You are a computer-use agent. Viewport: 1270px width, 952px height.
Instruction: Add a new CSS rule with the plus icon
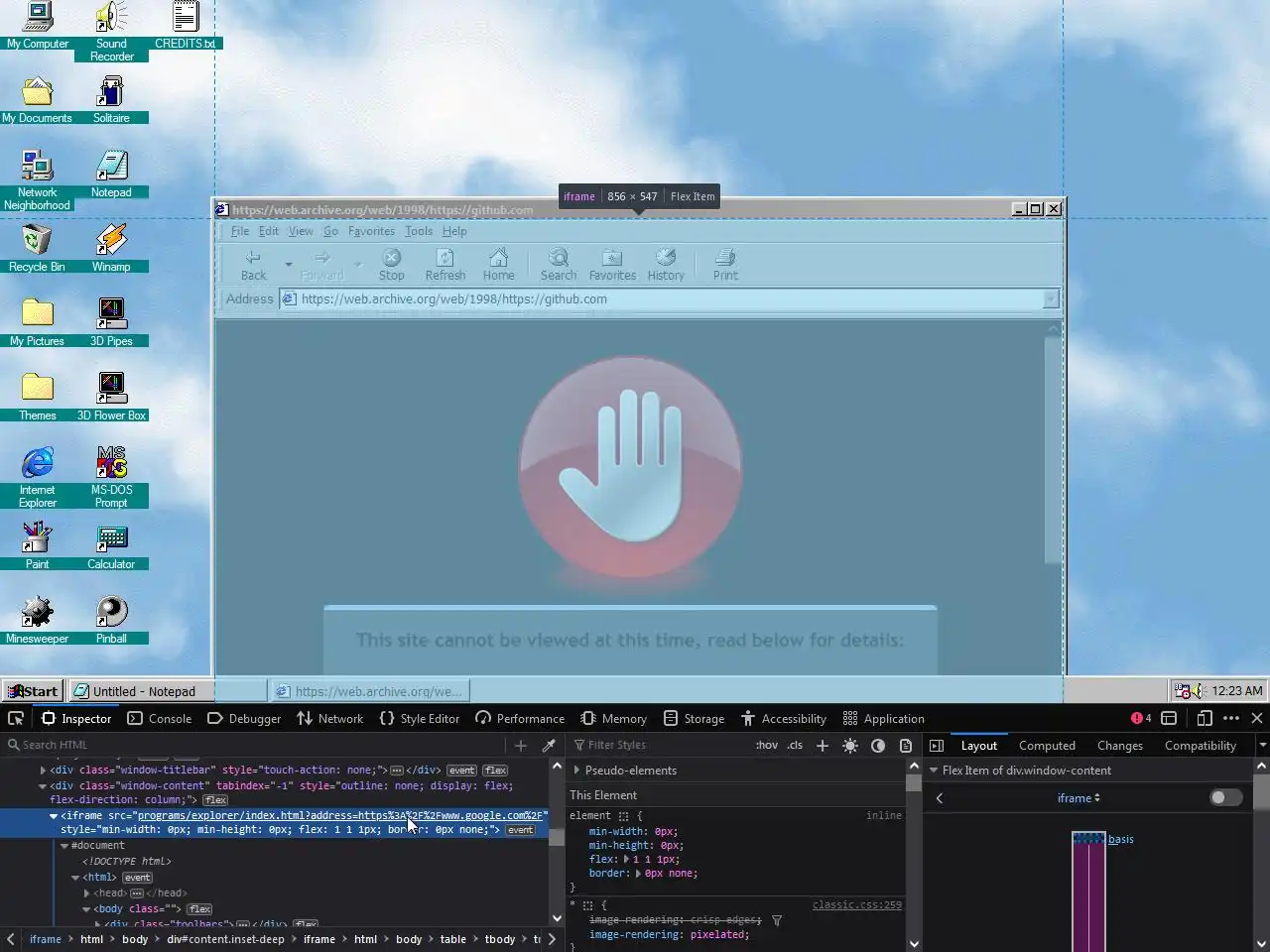822,745
